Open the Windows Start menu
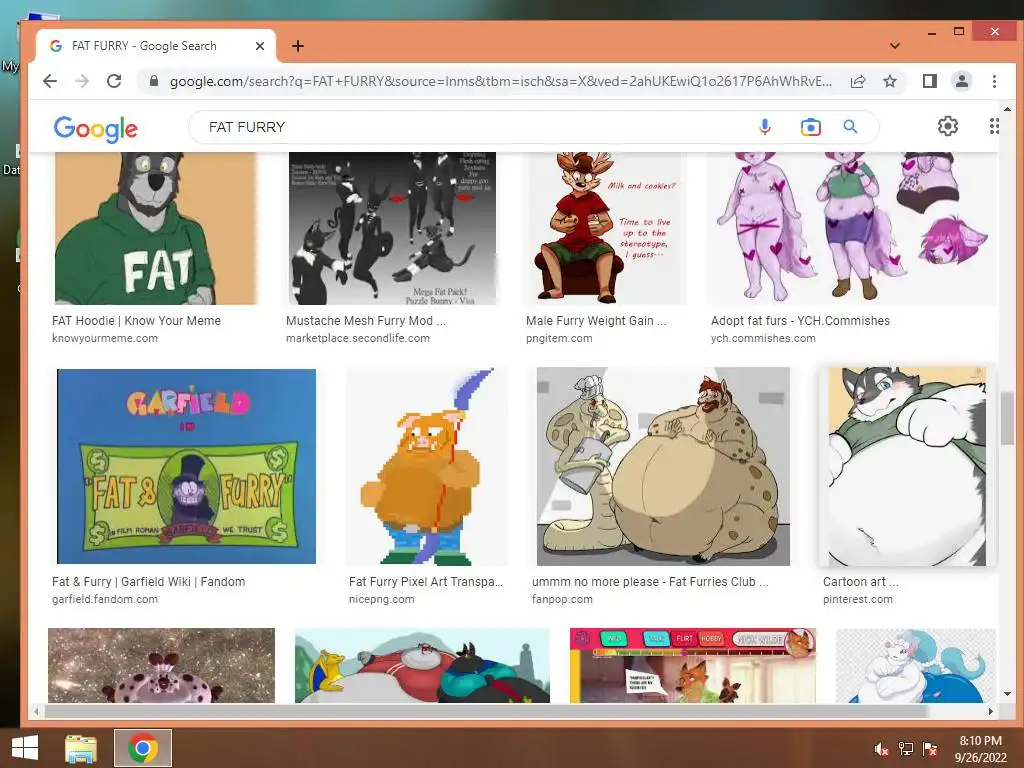This screenshot has width=1024, height=768. coord(25,748)
